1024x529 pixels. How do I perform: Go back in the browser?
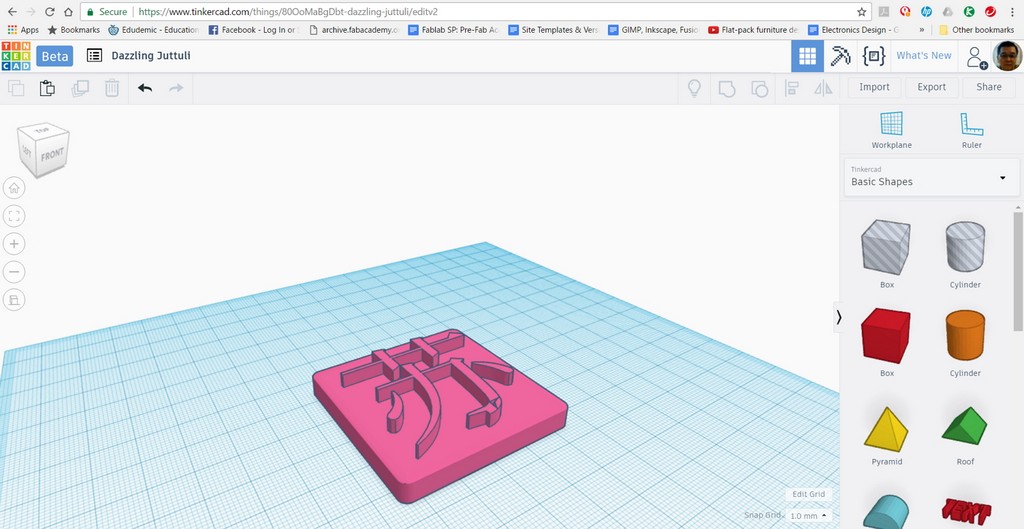point(12,12)
